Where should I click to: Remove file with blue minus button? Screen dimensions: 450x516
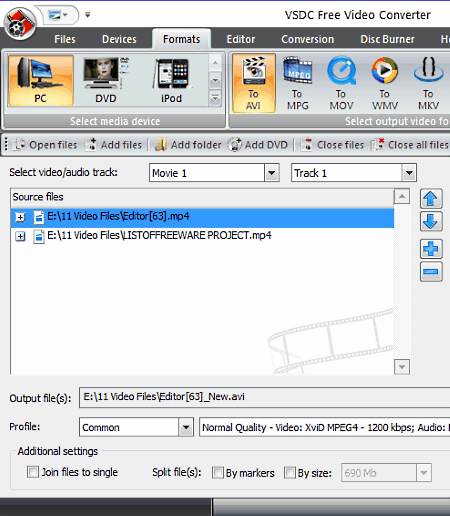[431, 271]
